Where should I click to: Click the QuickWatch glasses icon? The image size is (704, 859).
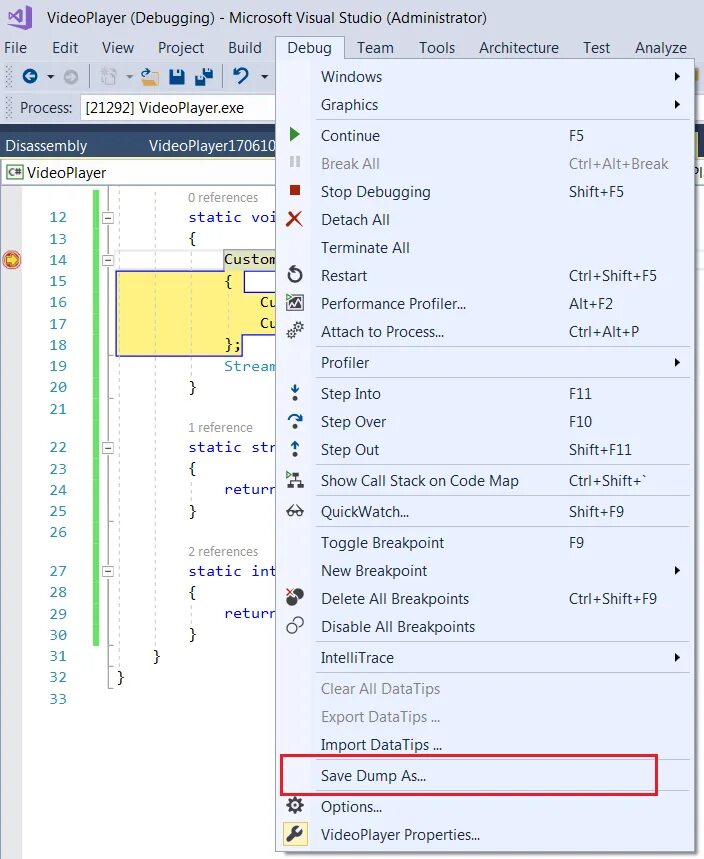coord(295,511)
